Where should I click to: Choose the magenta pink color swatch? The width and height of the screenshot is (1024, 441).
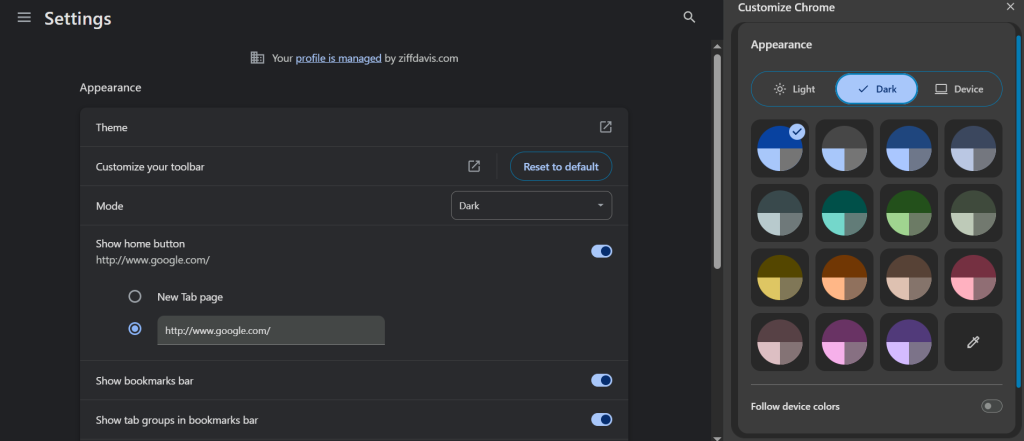click(x=844, y=342)
